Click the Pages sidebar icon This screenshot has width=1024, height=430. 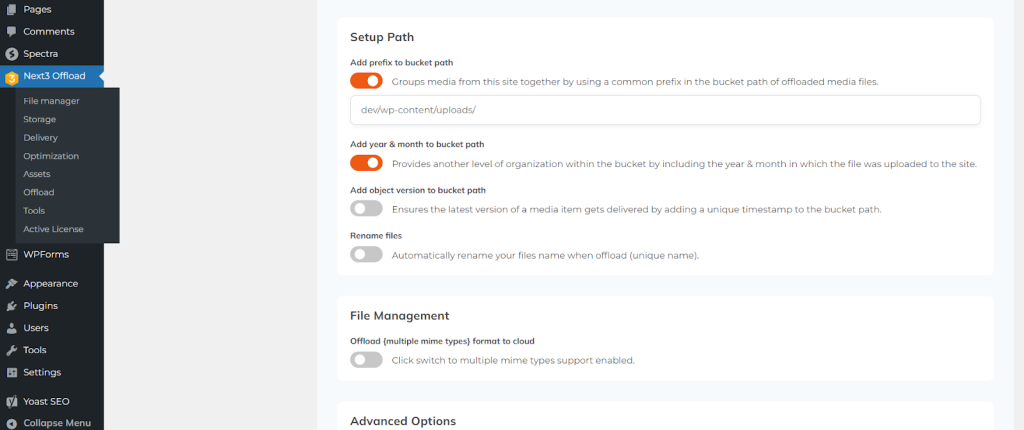tap(11, 10)
